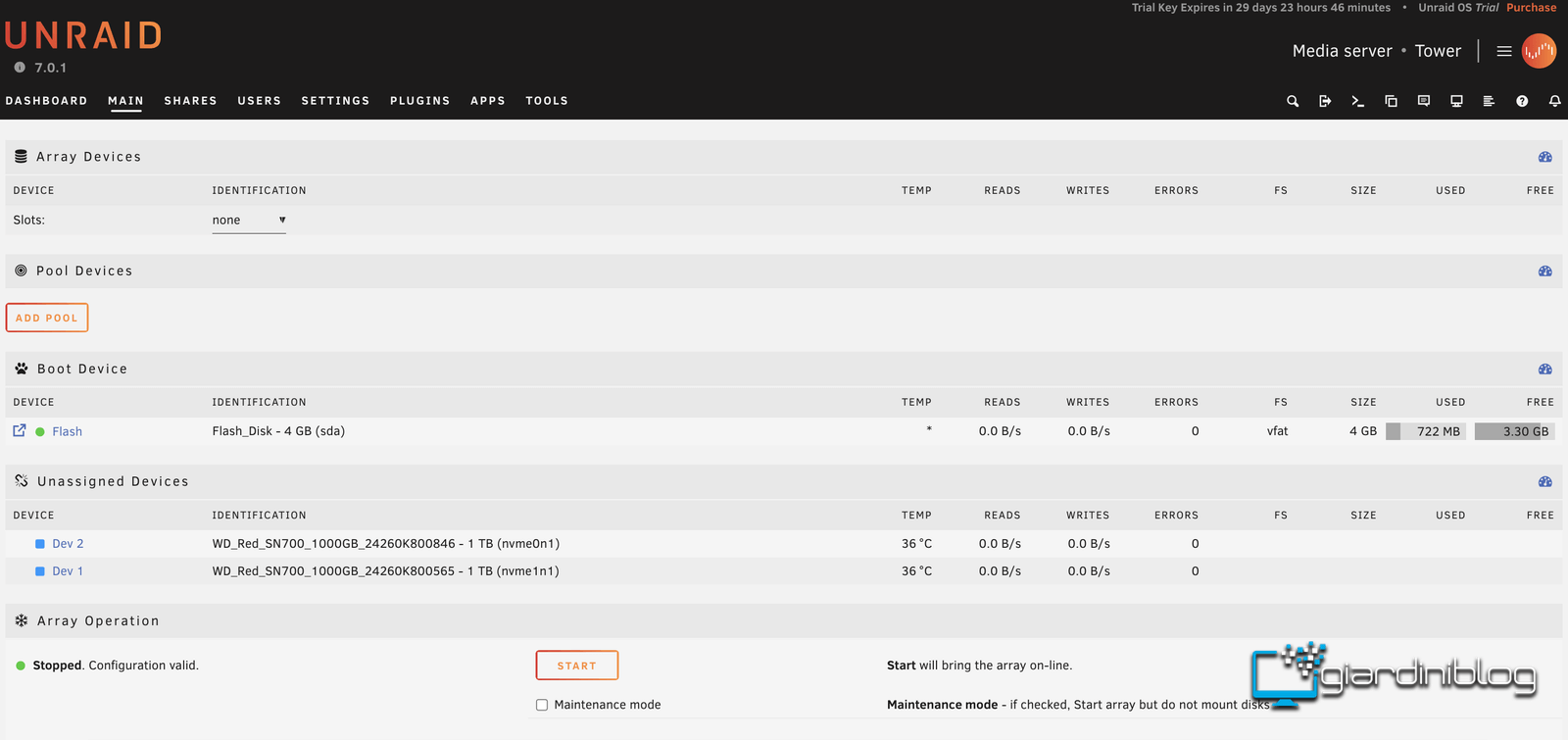
Task: Browse flash via the external link icon
Action: tap(20, 430)
